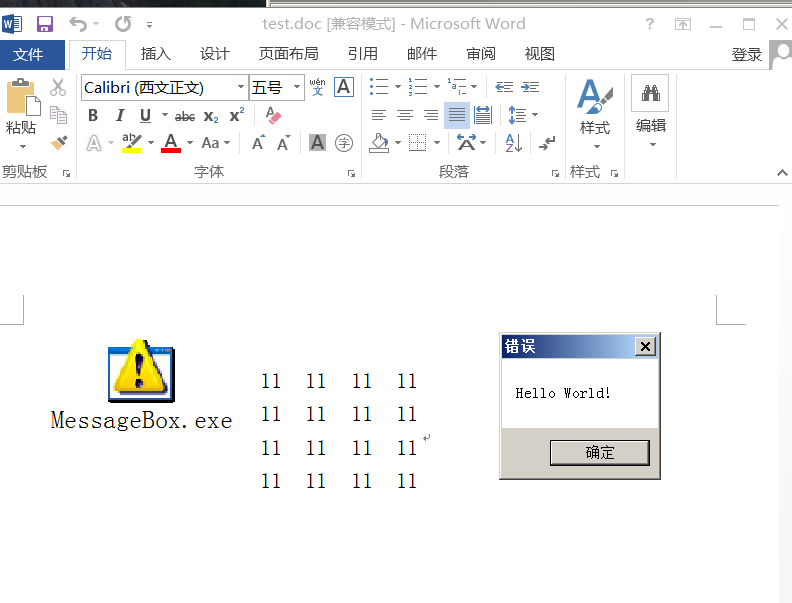Apply red font color

[171, 143]
